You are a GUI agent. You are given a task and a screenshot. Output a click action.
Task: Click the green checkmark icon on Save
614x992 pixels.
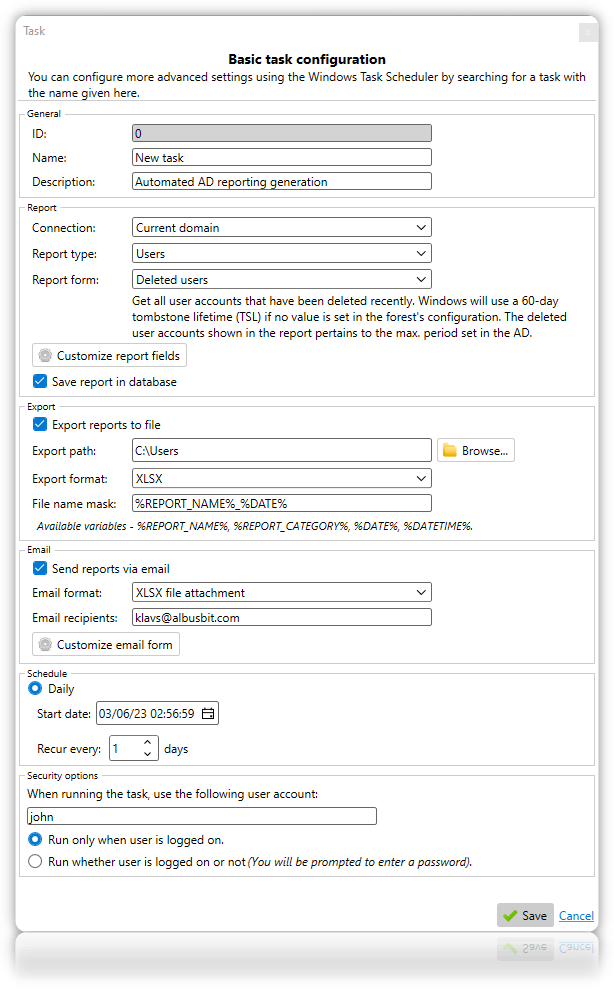click(510, 915)
